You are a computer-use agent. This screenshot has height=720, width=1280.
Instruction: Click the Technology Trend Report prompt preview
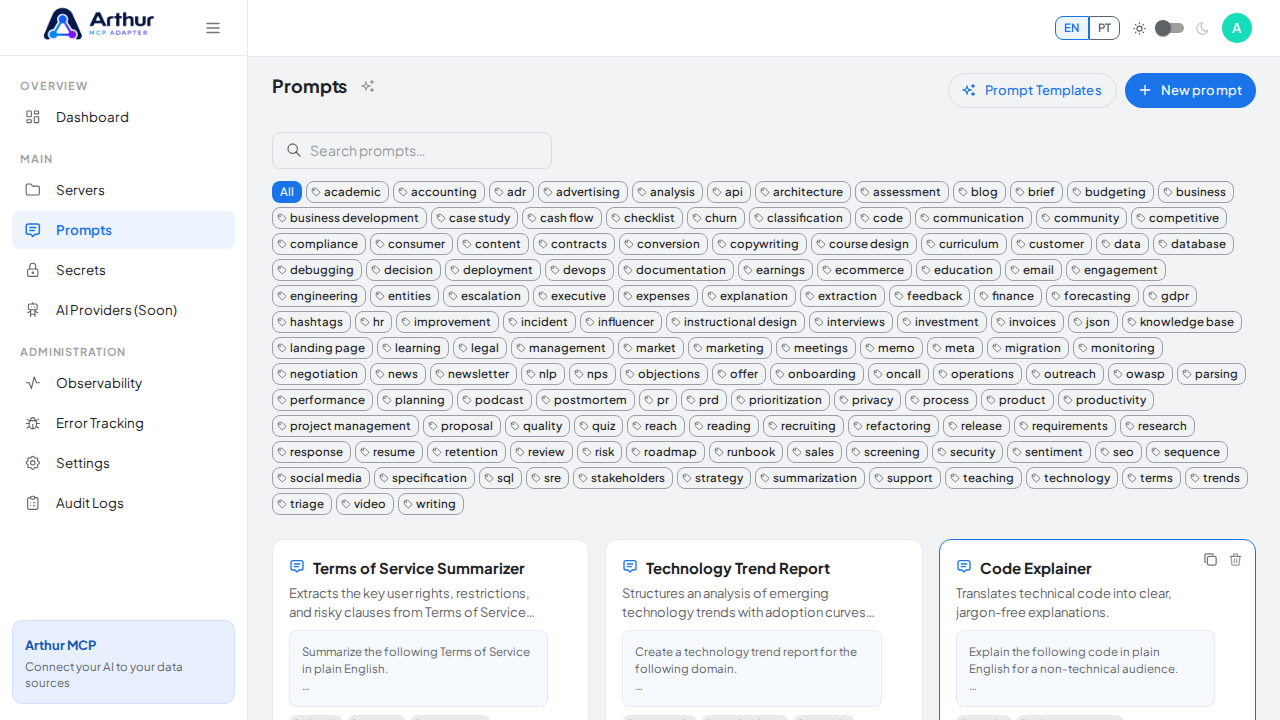(x=752, y=669)
